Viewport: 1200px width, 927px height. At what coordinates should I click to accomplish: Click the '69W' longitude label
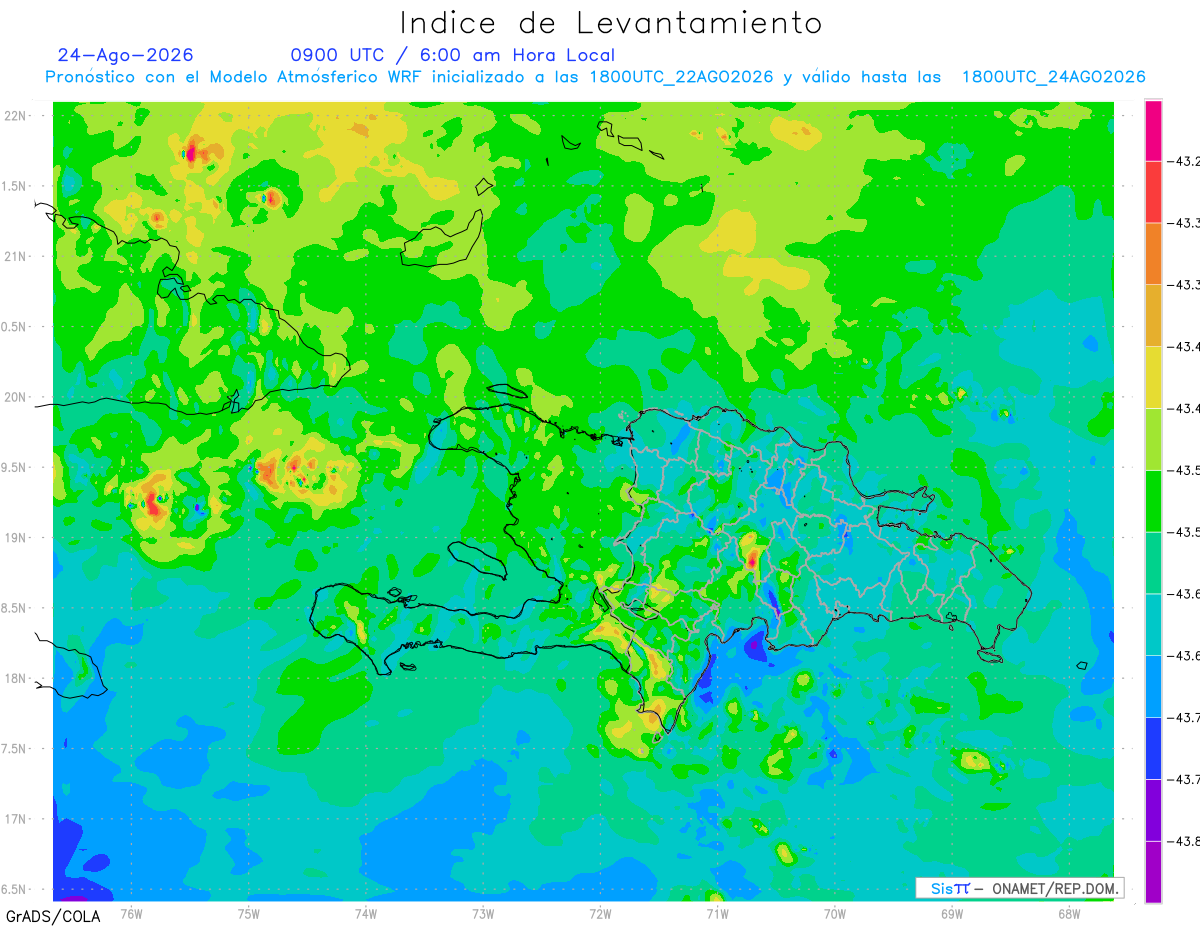click(x=952, y=914)
